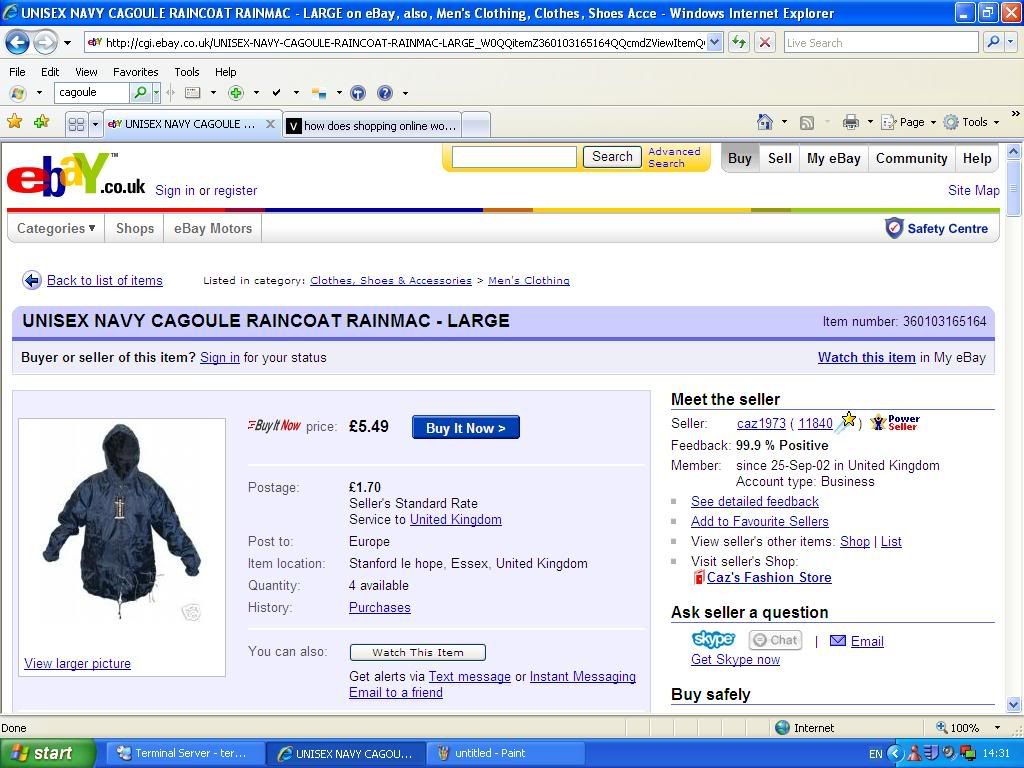Open the Favorites menu

pos(135,72)
